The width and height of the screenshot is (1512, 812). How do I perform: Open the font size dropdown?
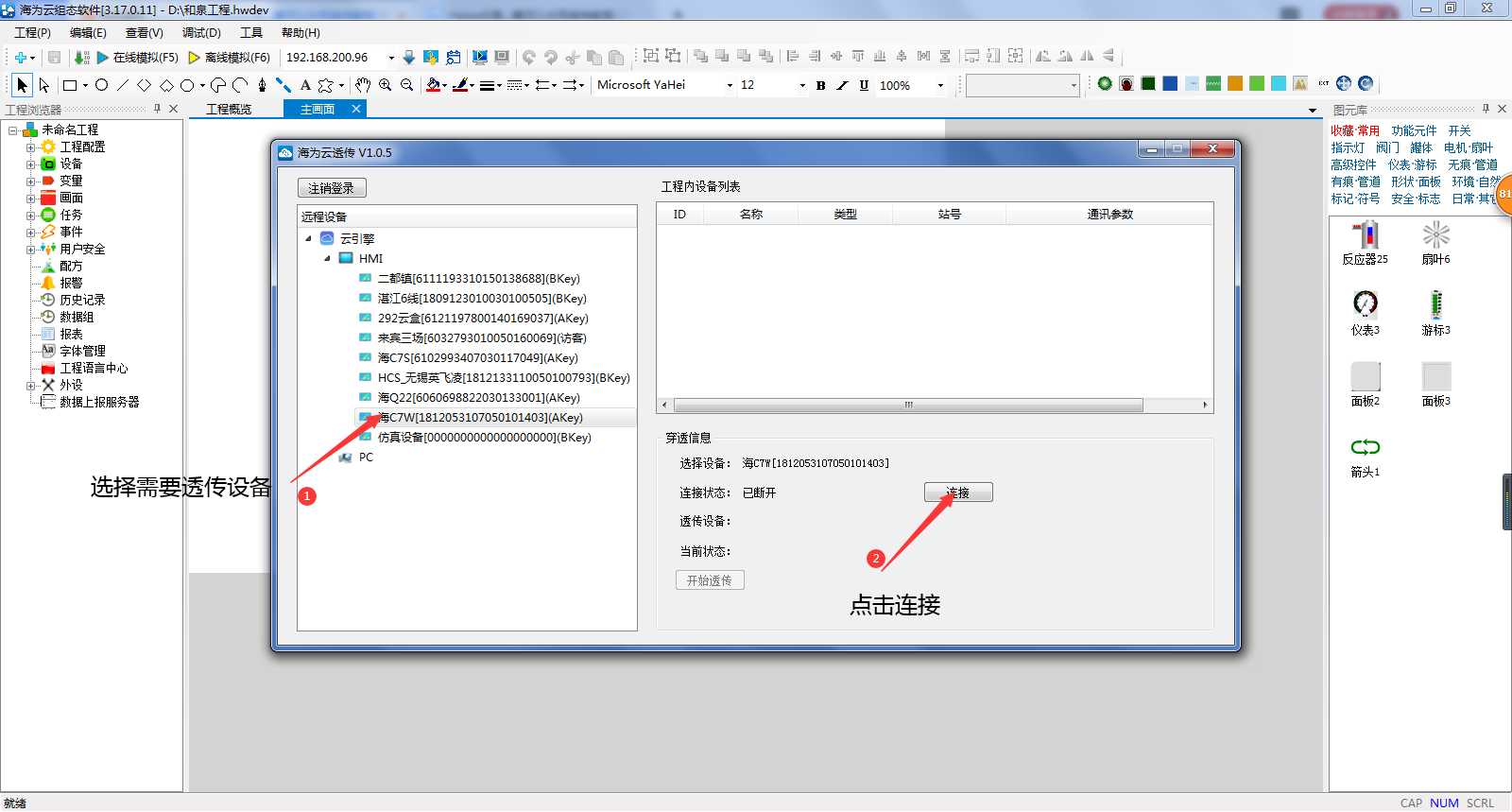[x=802, y=85]
